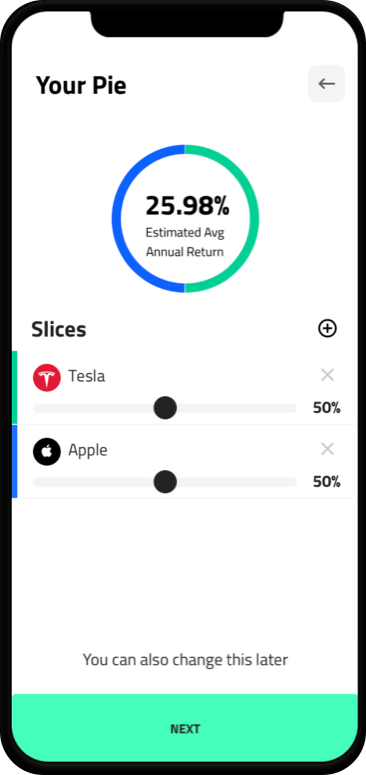This screenshot has width=366, height=775.
Task: Click Tesla's 50% allocation value
Action: pyautogui.click(x=326, y=408)
